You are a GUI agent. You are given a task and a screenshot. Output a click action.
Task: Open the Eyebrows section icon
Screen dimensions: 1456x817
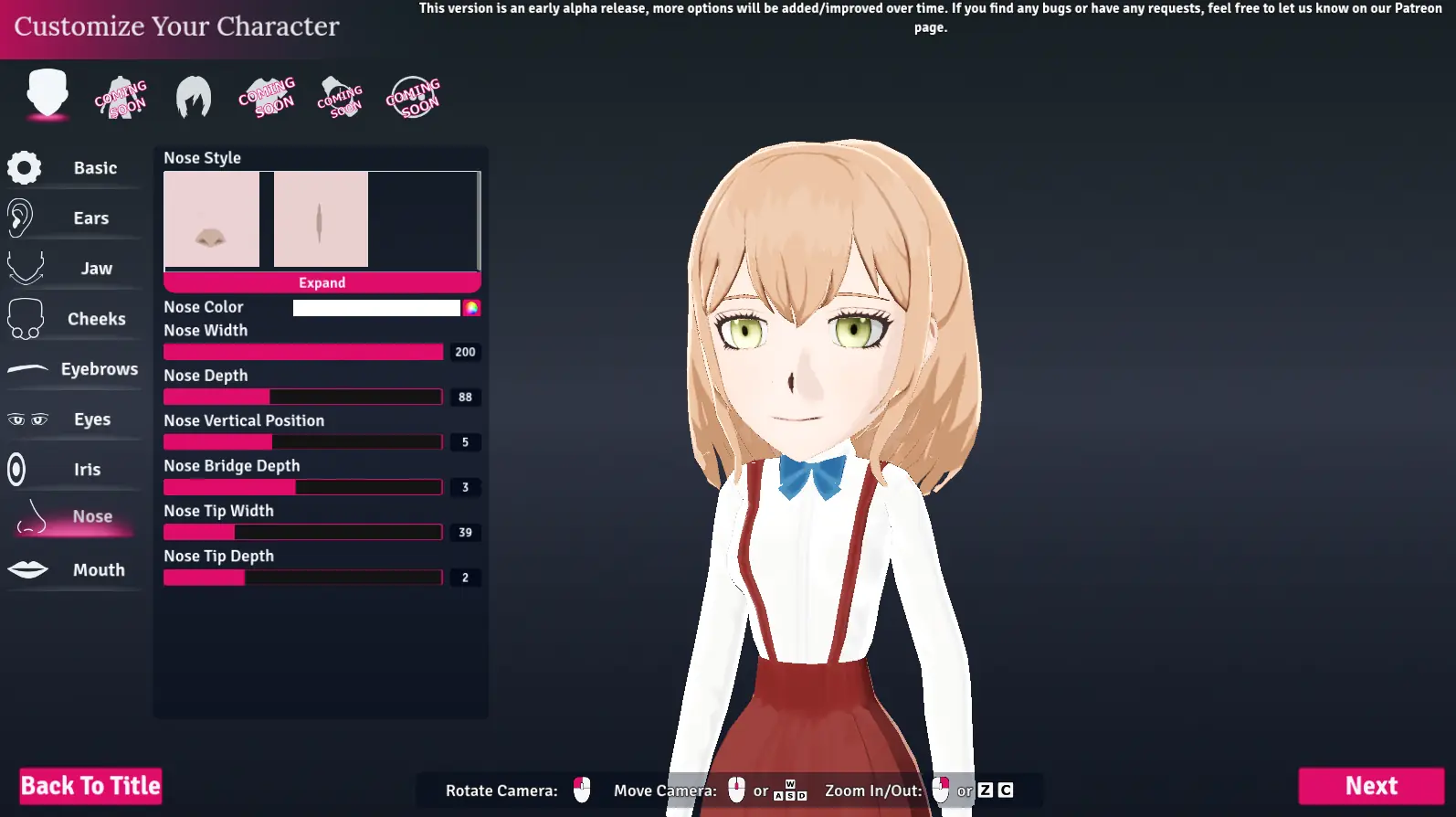(27, 369)
